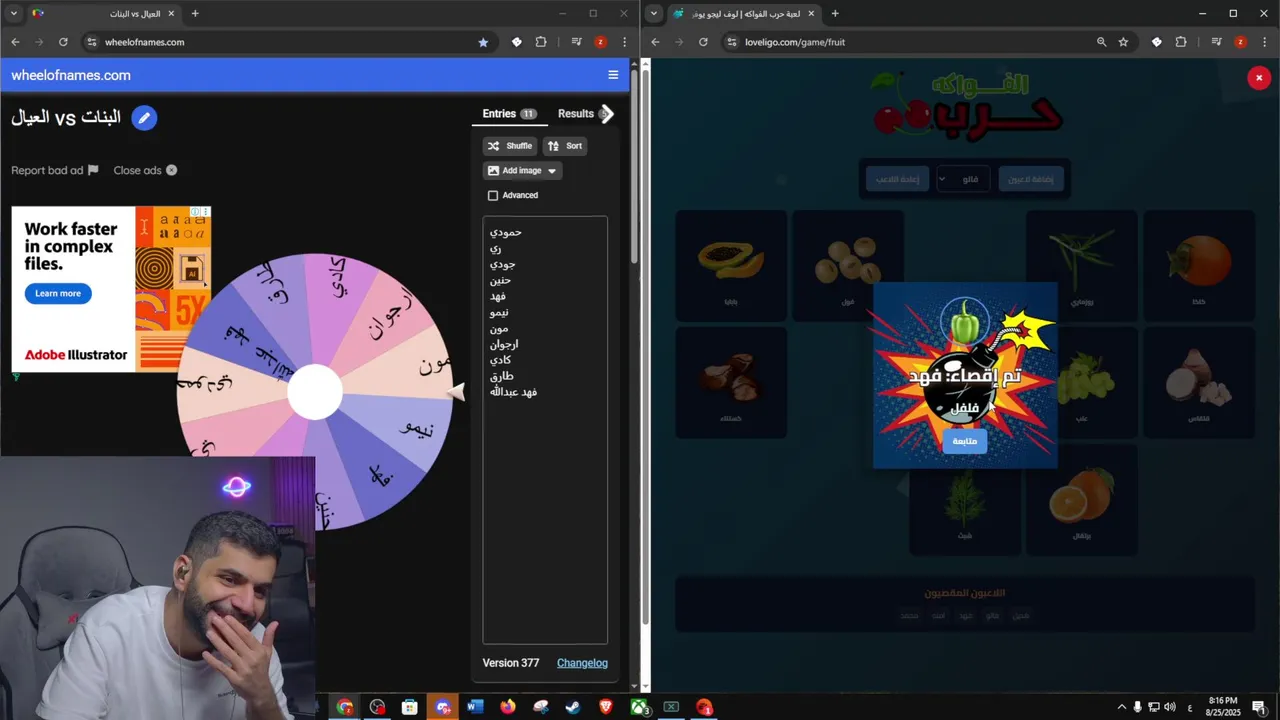This screenshot has width=1280, height=720.
Task: Open a new tab in loveligo window
Action: 835,14
